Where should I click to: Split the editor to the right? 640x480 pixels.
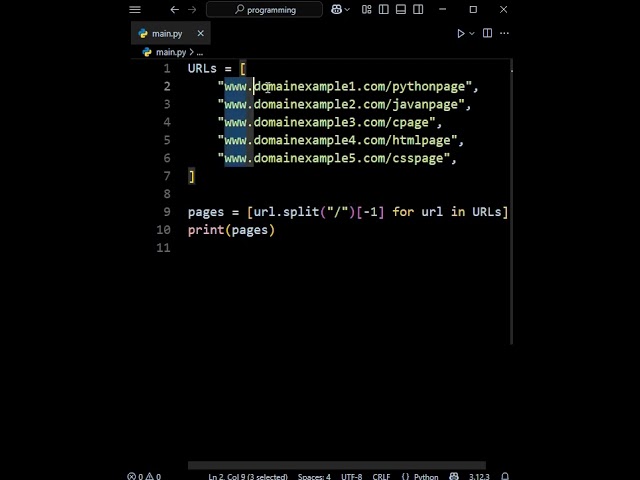click(x=487, y=33)
